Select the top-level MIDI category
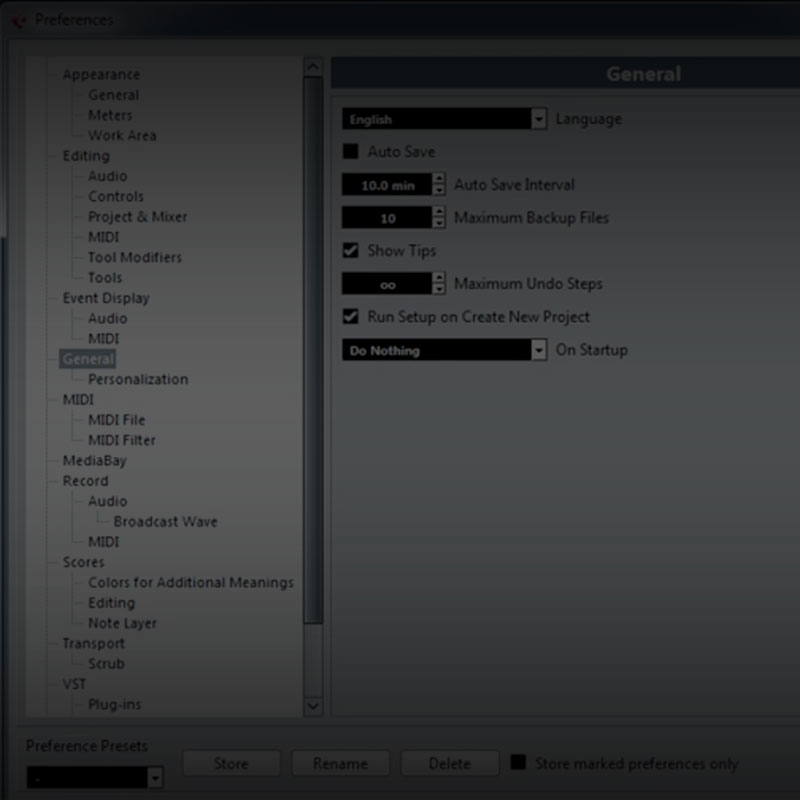Viewport: 800px width, 800px height. (78, 399)
